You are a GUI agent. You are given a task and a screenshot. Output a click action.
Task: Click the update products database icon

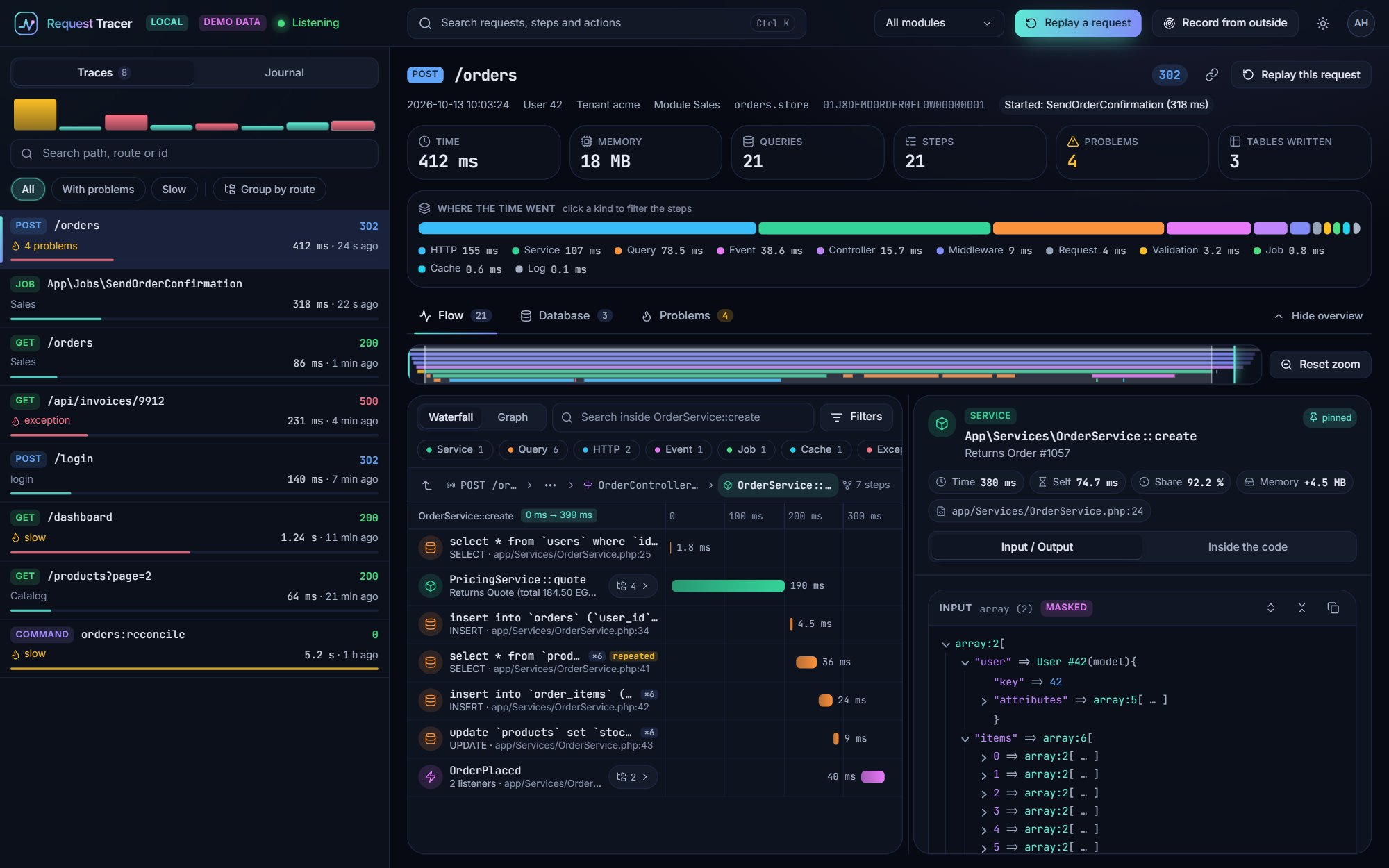tap(431, 738)
